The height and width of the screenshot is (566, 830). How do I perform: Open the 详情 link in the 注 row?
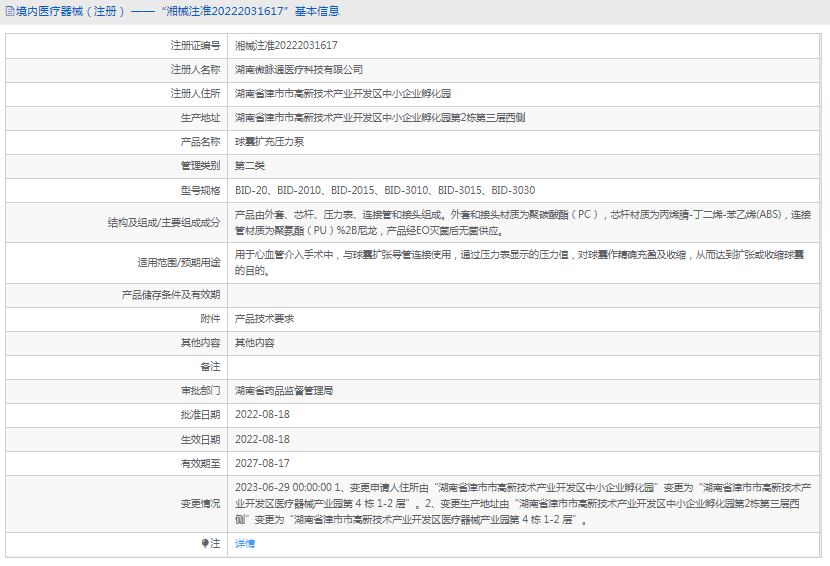[x=245, y=544]
